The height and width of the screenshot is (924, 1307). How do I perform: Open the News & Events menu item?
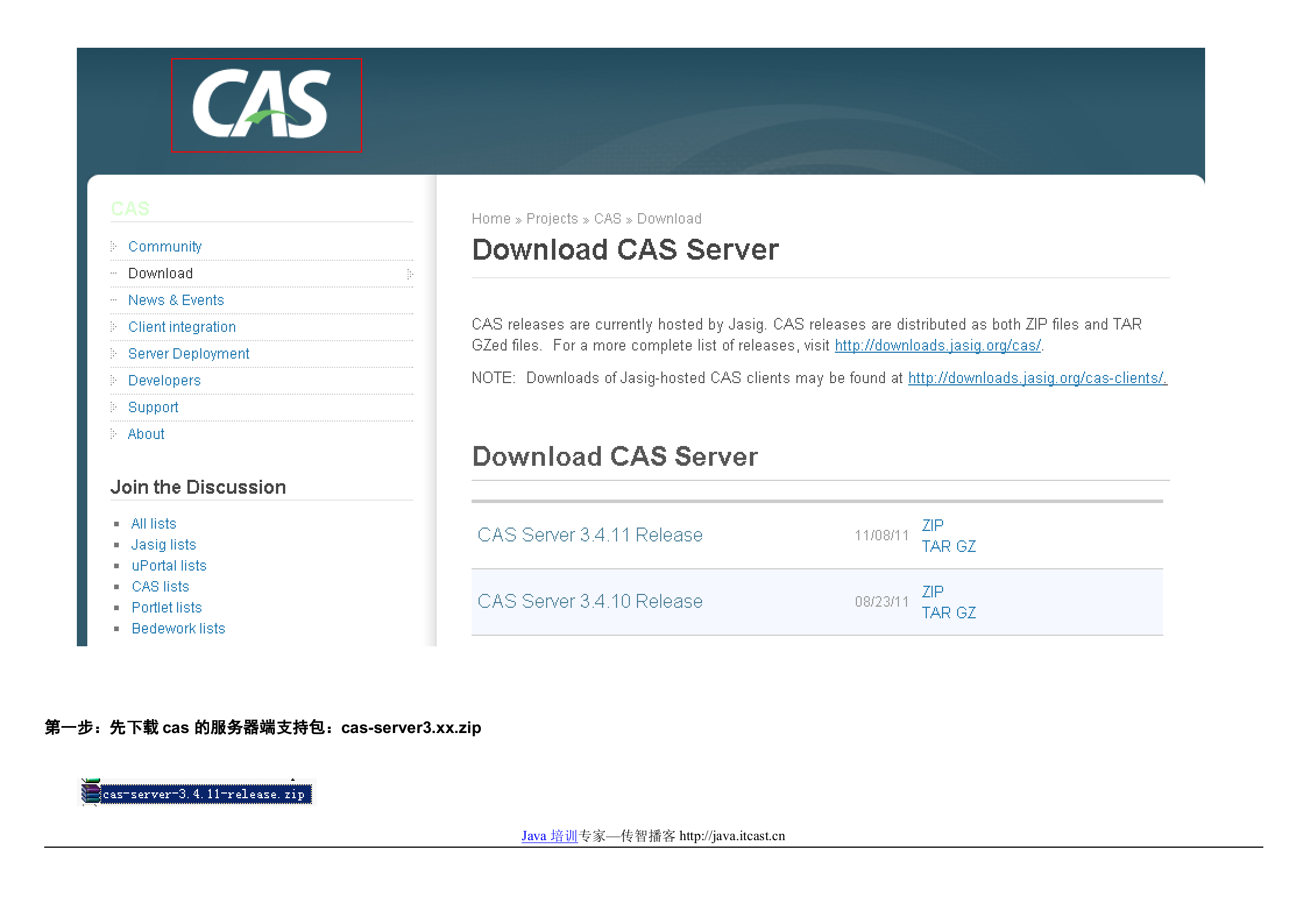(x=176, y=300)
